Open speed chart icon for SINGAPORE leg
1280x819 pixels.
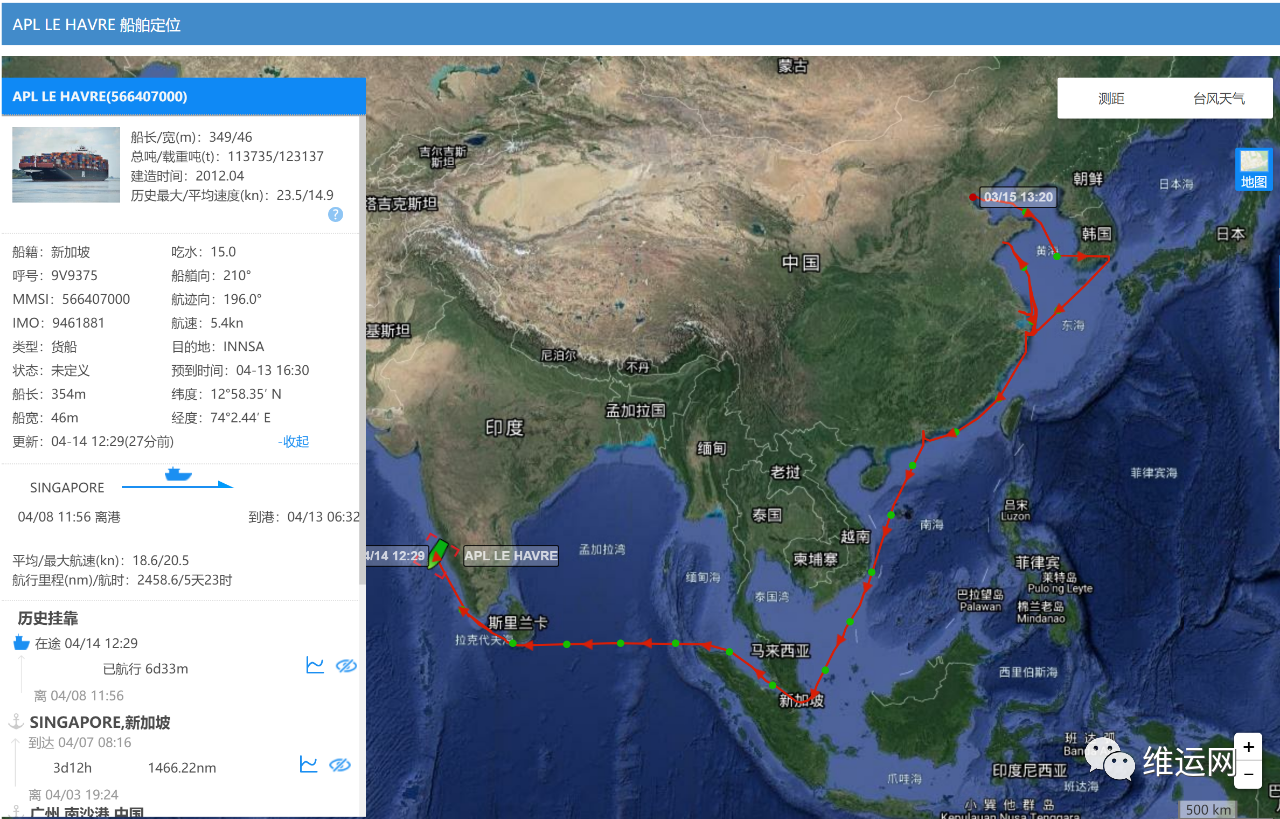(x=309, y=764)
